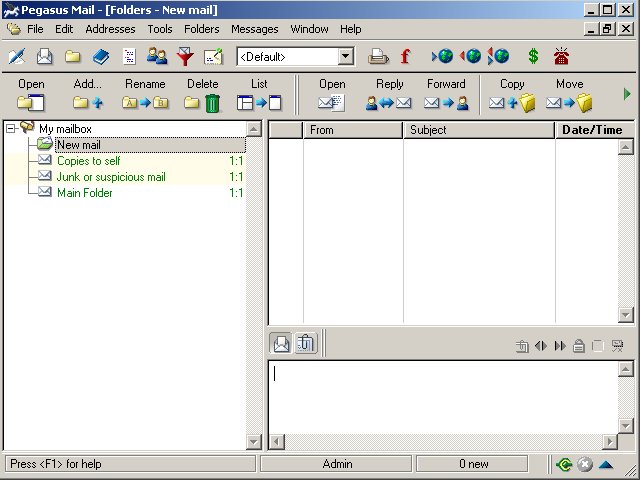Sort messages by From column header
Image resolution: width=640 pixels, height=480 pixels.
click(x=353, y=130)
